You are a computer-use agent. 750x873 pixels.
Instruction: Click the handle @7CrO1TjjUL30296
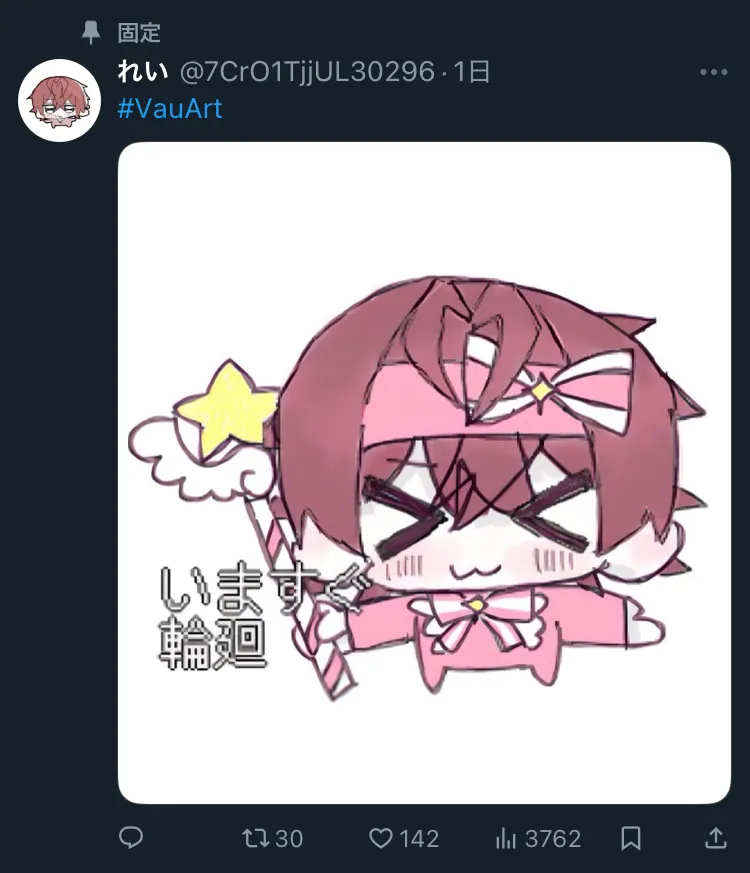(307, 72)
